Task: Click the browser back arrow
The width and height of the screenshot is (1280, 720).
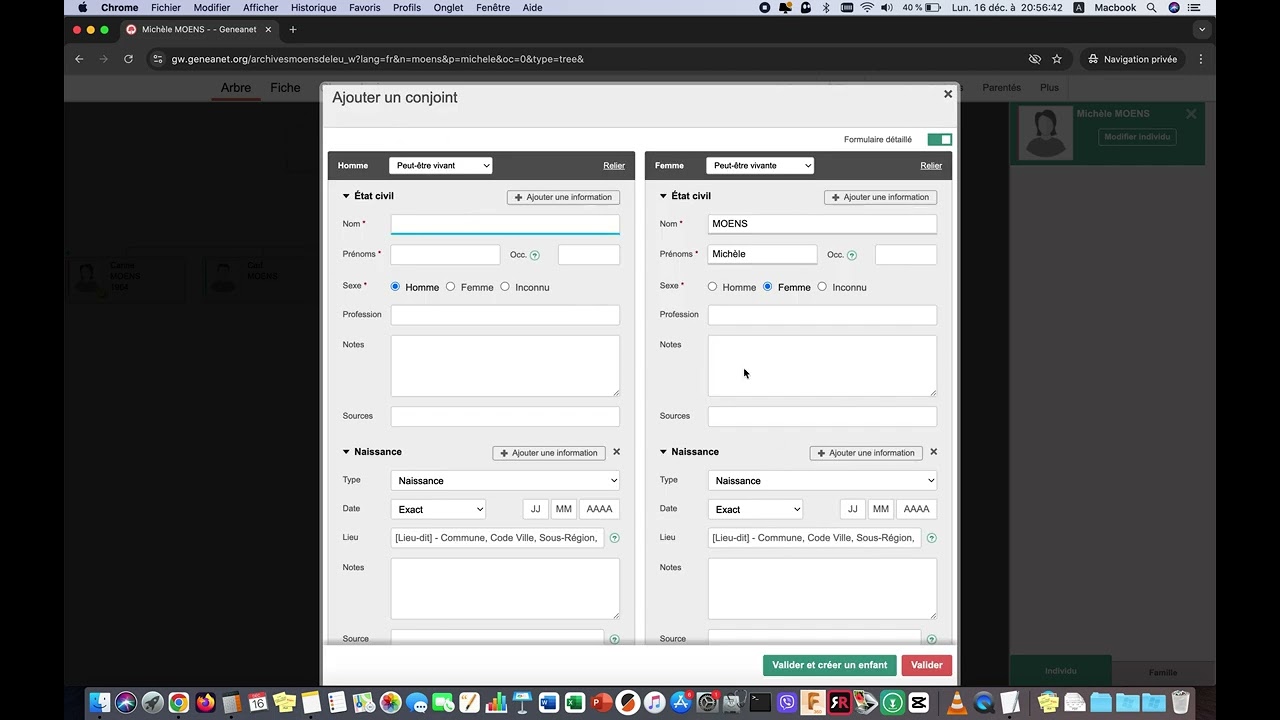Action: pos(79,59)
